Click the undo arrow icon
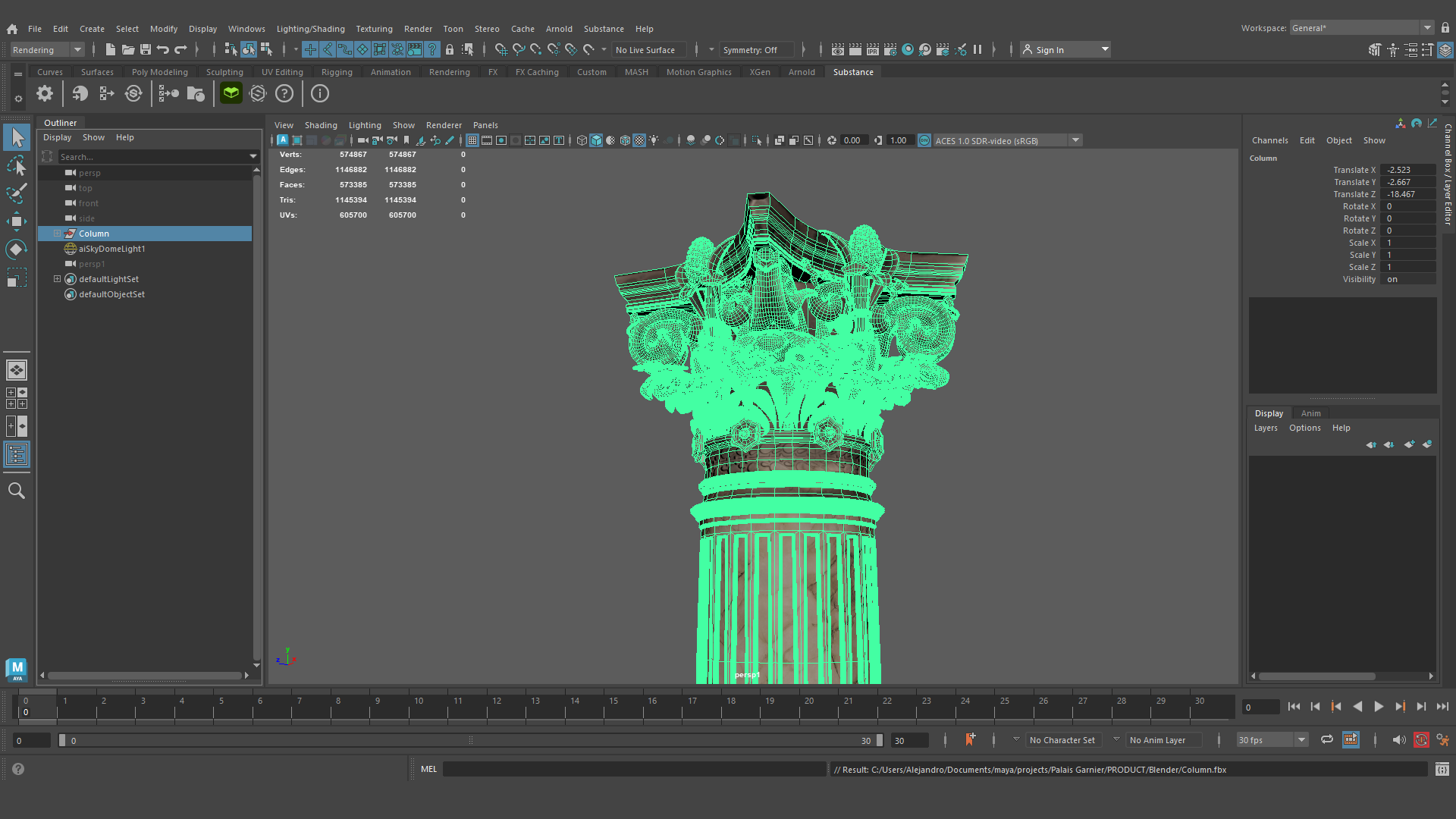Image resolution: width=1456 pixels, height=819 pixels. point(162,49)
